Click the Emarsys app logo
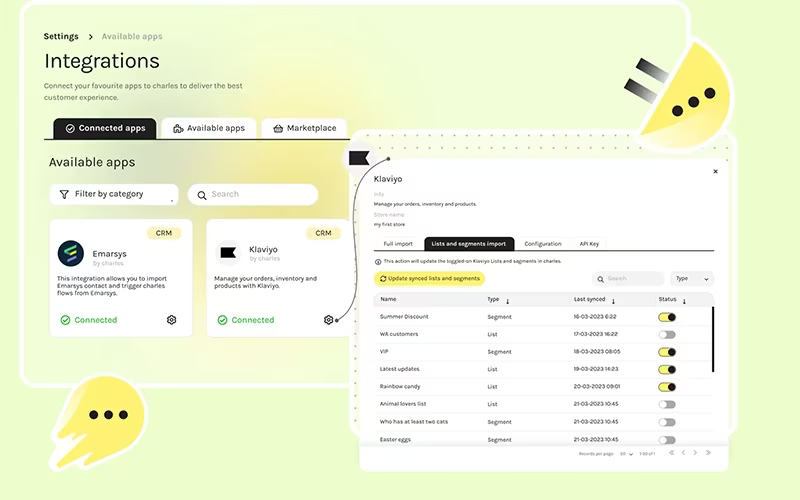The image size is (800, 500). tap(70, 254)
